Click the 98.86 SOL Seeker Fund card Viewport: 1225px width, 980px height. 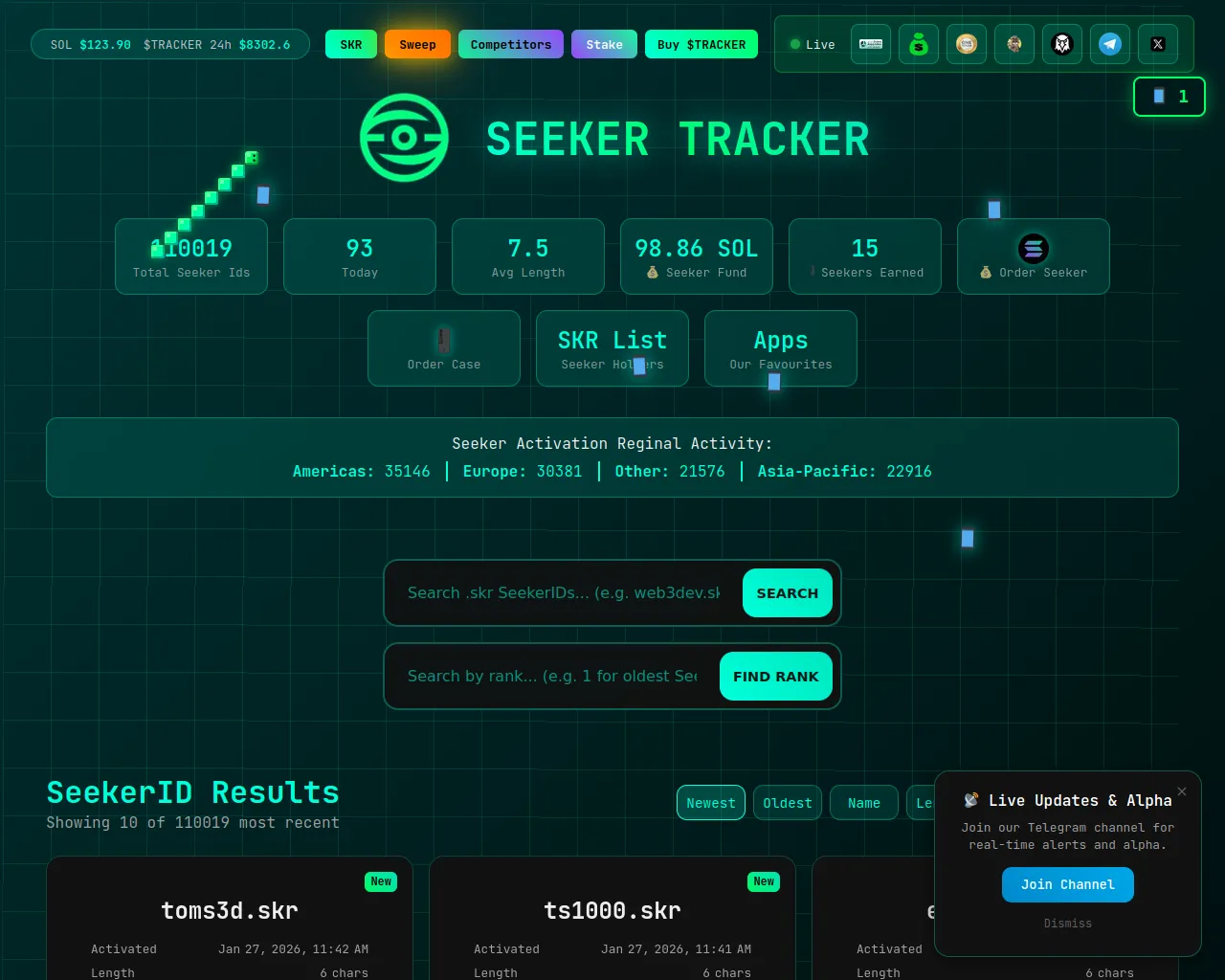click(697, 256)
